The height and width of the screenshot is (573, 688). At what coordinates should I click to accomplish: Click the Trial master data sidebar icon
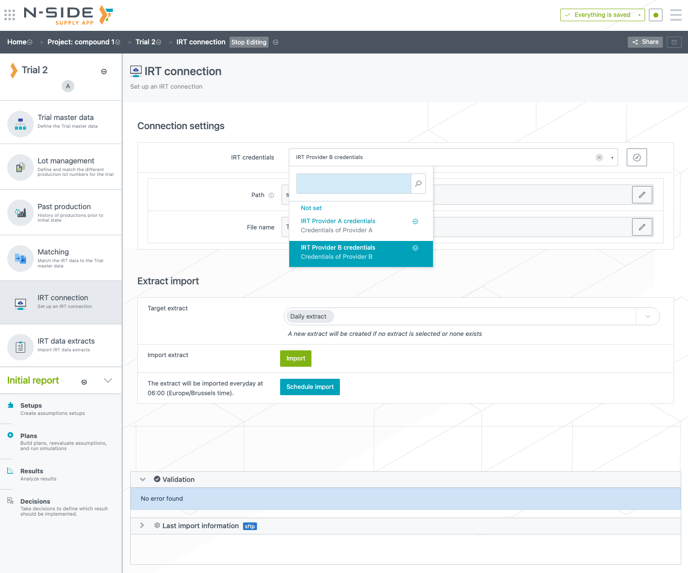click(20, 123)
